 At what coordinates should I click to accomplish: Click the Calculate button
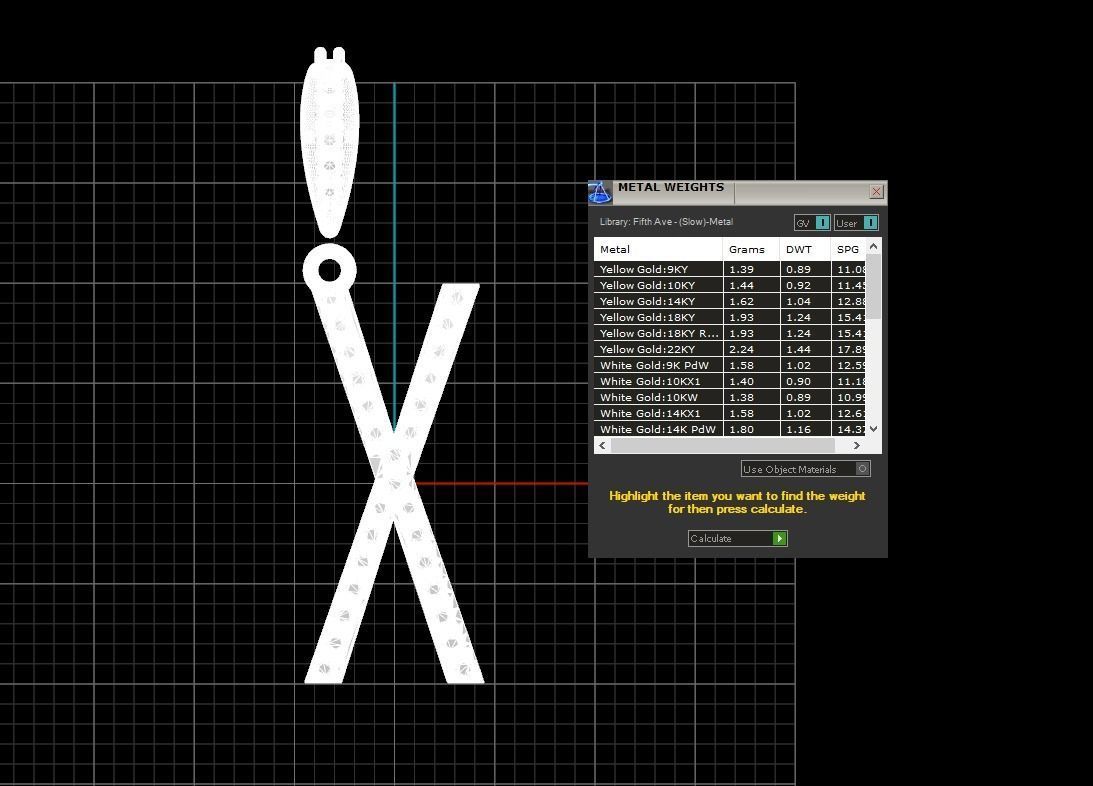coord(737,539)
